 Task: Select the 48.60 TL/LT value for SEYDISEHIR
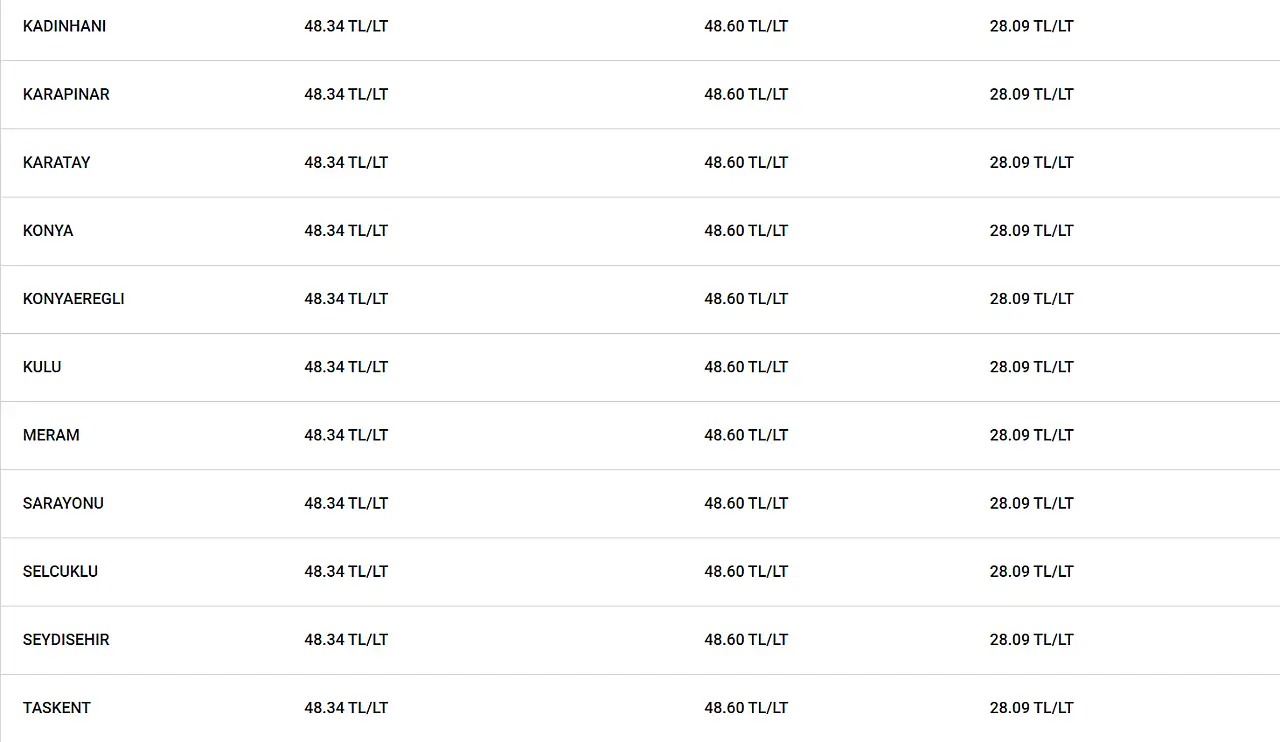[746, 639]
